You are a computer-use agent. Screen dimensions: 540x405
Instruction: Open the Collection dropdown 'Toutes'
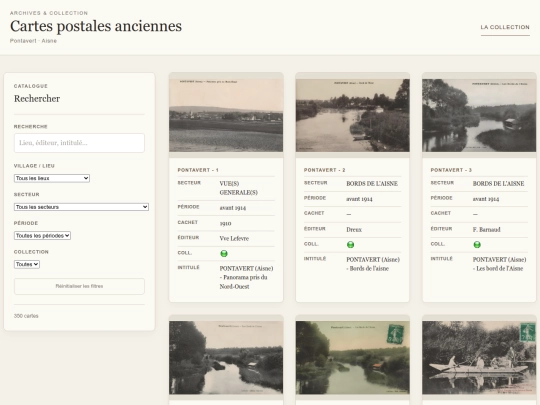click(27, 264)
